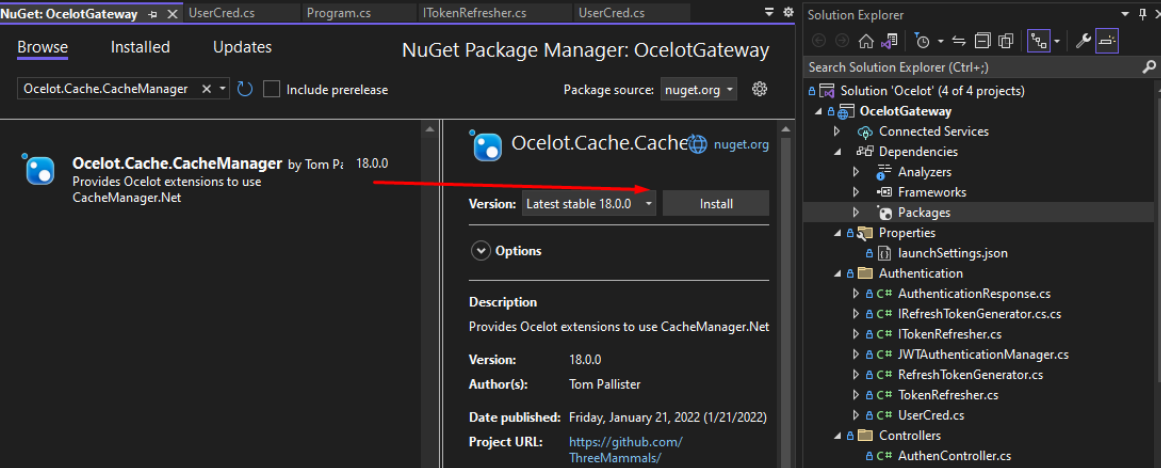Select JWTAuthenticationManager.cs in Solution Explorer

(983, 354)
